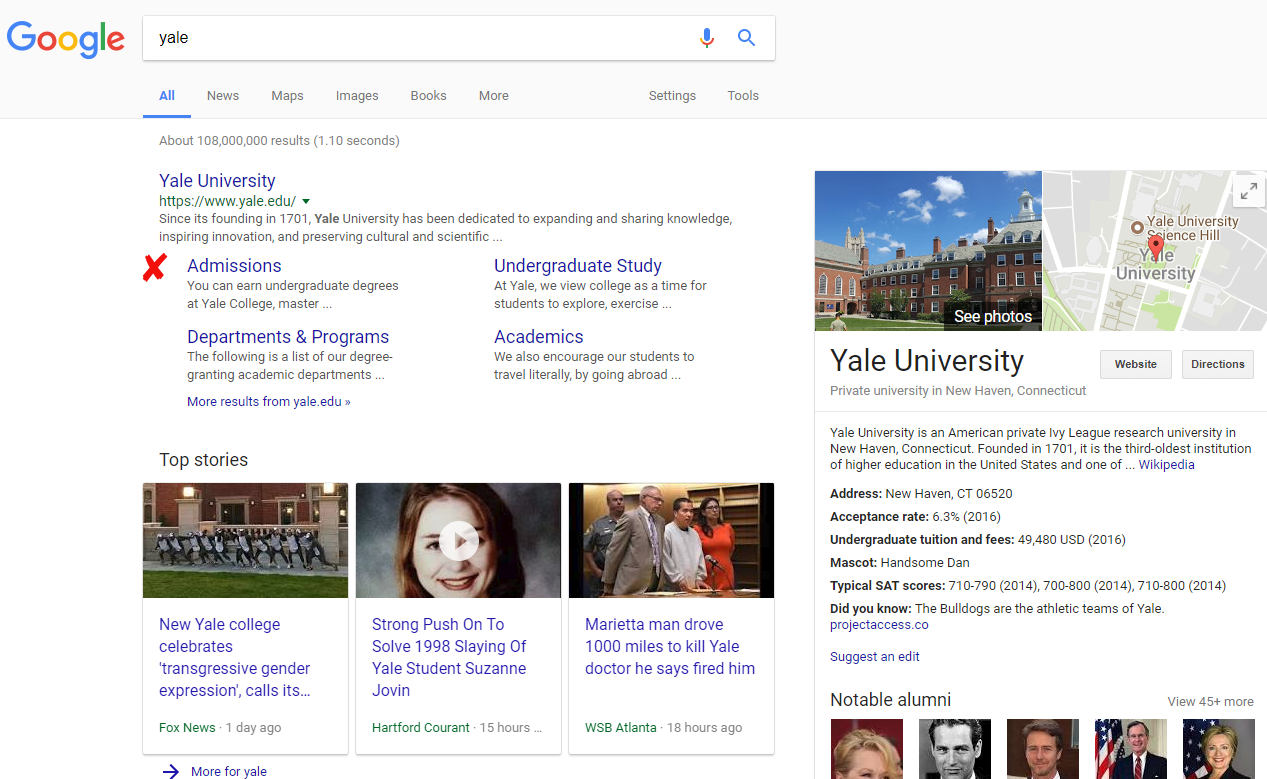The width and height of the screenshot is (1267, 779).
Task: Click the Google logo
Action: tap(66, 39)
